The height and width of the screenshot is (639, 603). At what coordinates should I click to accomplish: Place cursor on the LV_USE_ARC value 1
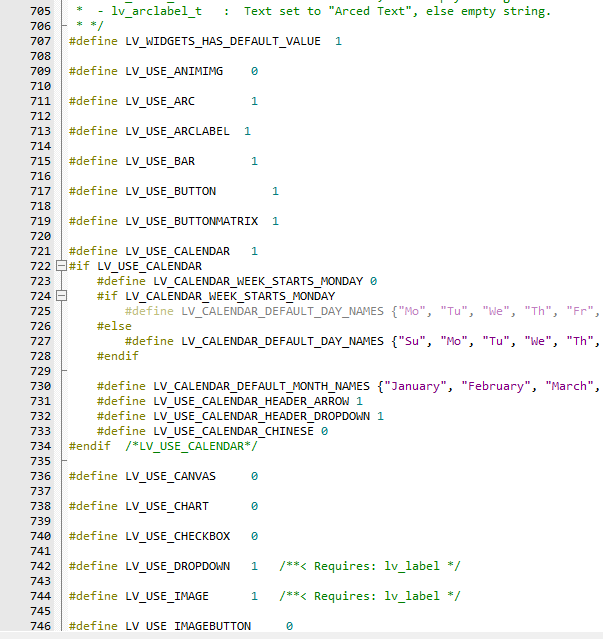(x=254, y=101)
